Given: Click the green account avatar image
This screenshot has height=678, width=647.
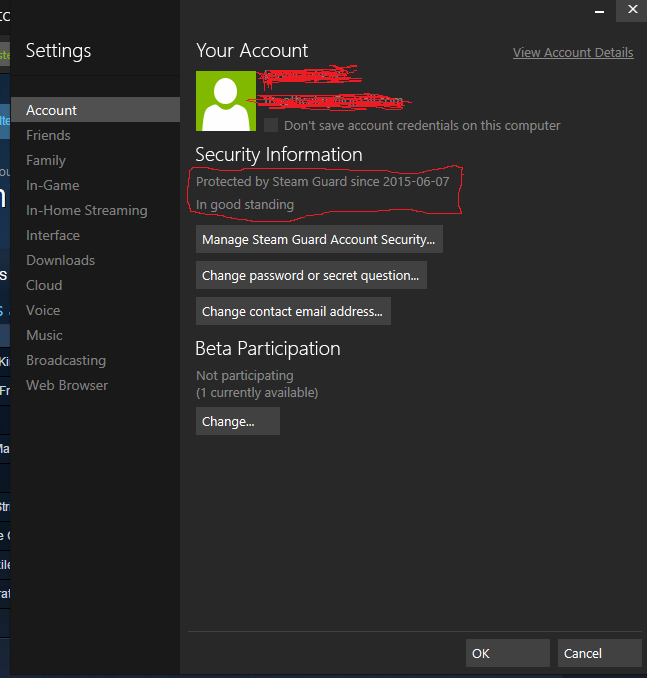Looking at the screenshot, I should (x=226, y=101).
